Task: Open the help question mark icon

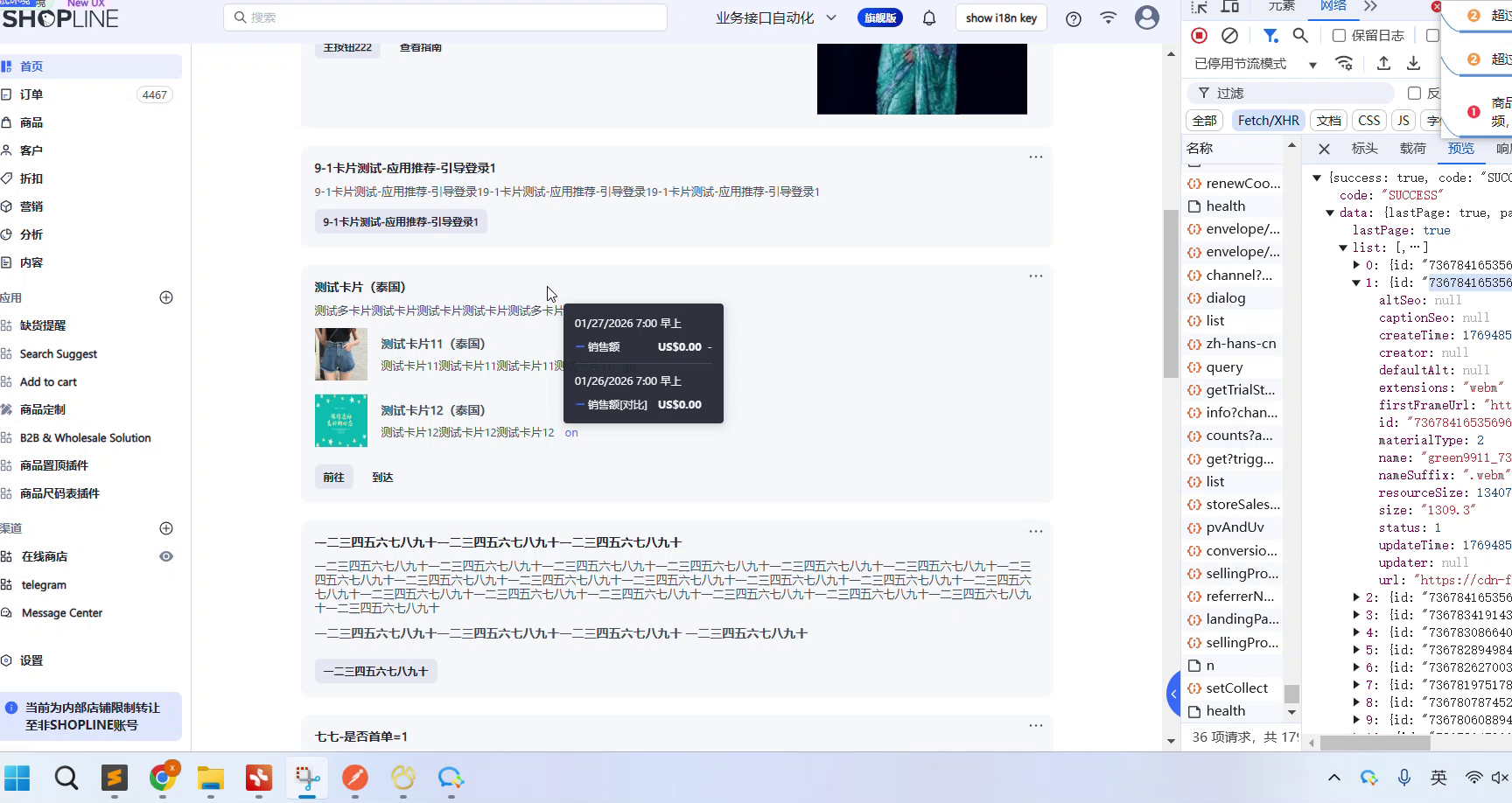Action: [x=1074, y=18]
